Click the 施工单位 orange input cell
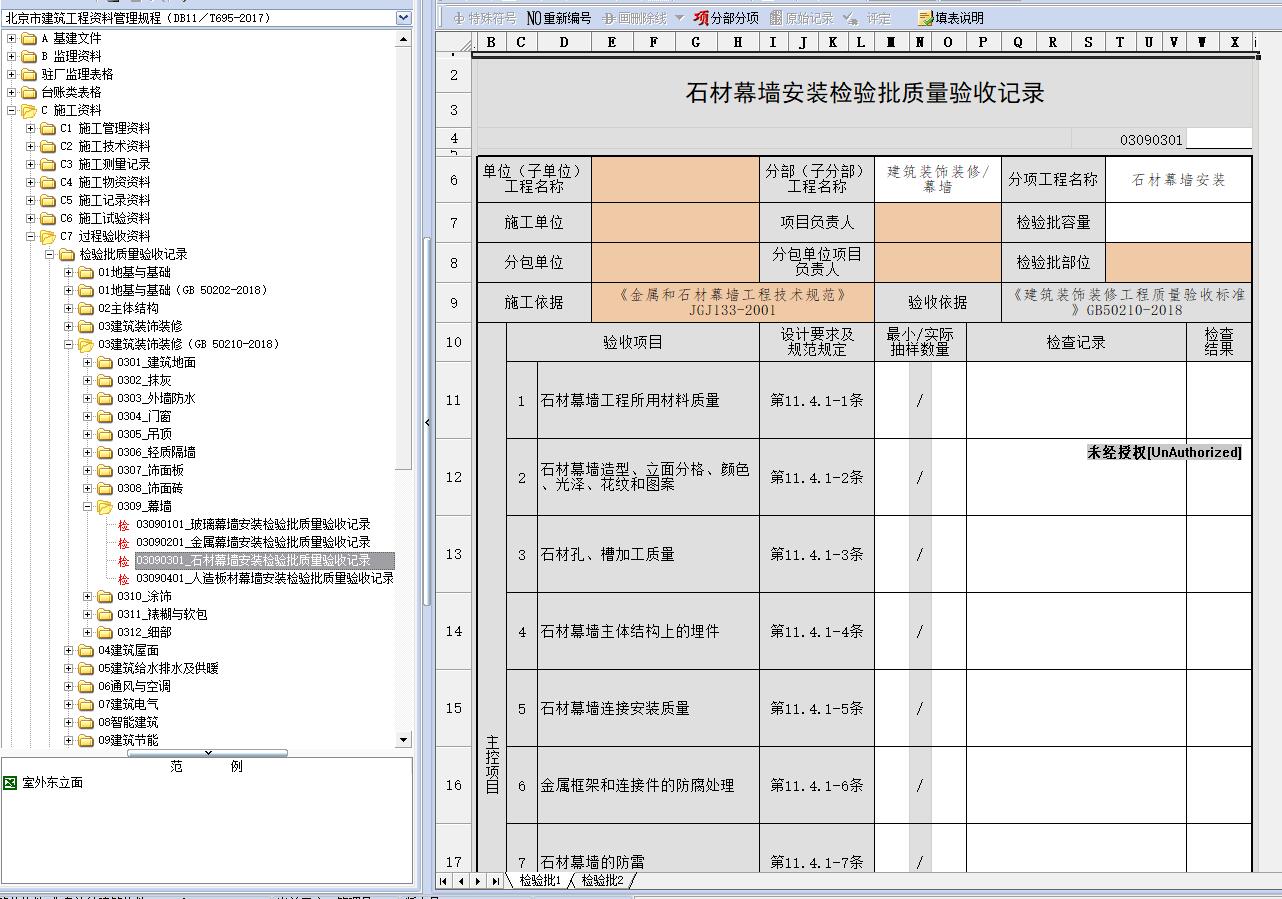1282x899 pixels. pyautogui.click(x=675, y=222)
